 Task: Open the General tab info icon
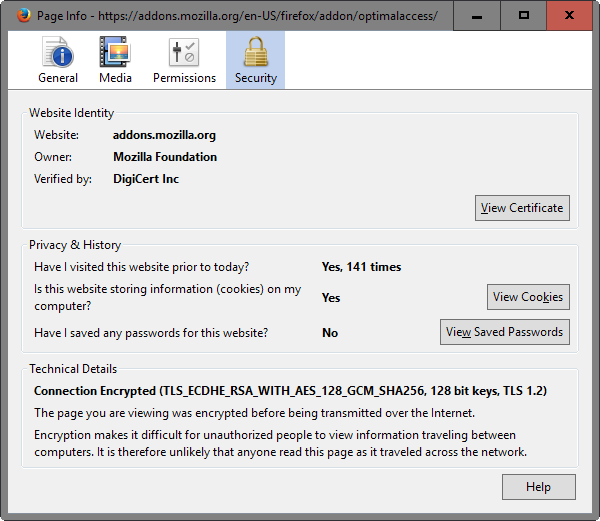pos(58,52)
